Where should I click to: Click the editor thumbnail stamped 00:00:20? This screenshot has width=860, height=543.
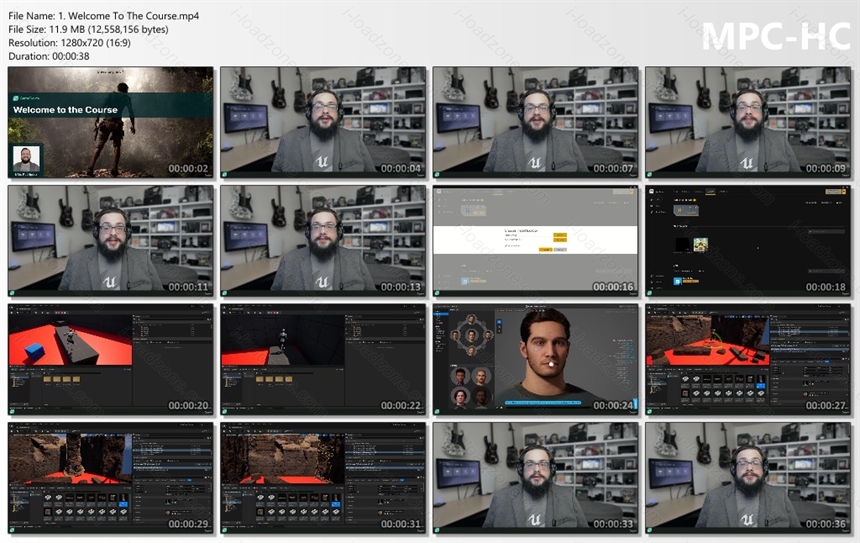[110, 359]
